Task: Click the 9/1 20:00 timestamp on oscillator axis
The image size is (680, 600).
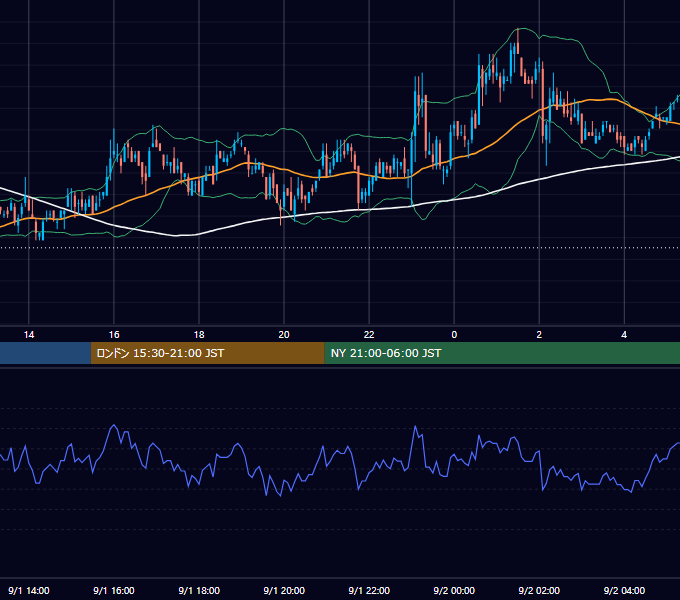Action: (x=284, y=590)
